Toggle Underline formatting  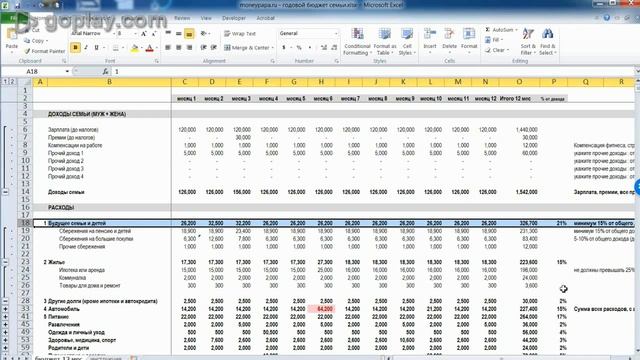click(97, 48)
